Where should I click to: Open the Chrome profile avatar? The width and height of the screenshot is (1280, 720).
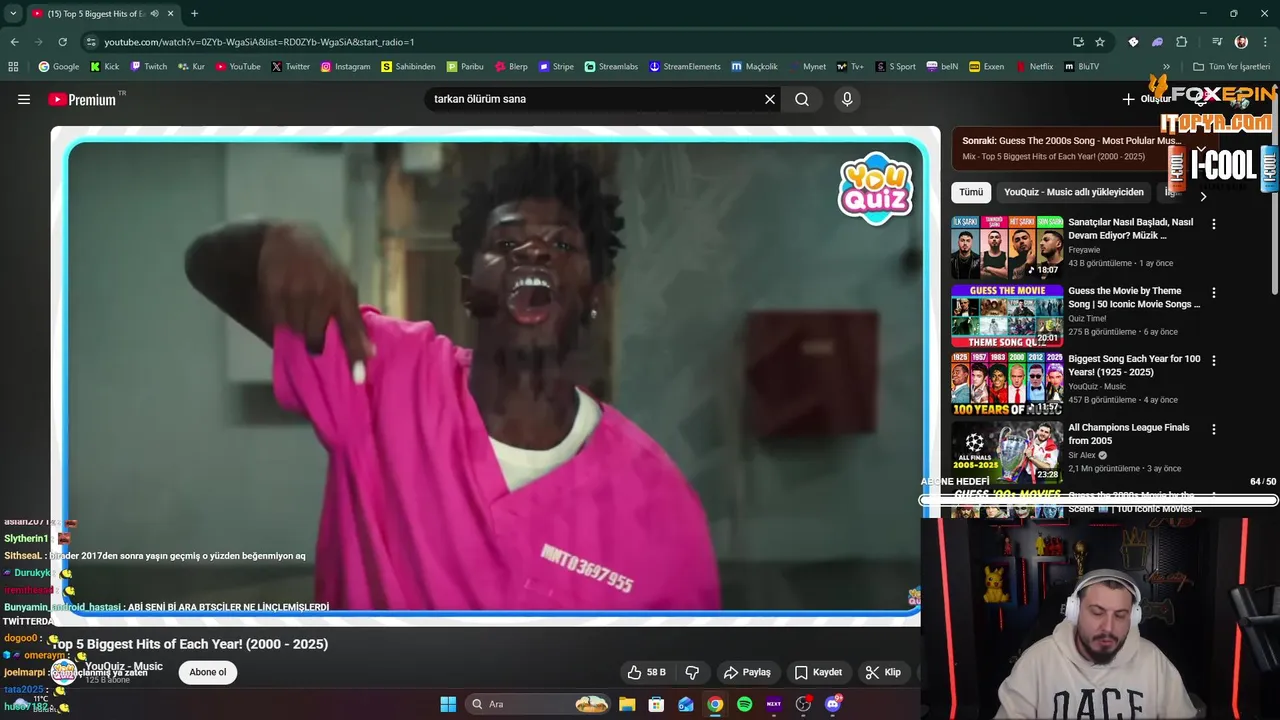coord(1241,42)
